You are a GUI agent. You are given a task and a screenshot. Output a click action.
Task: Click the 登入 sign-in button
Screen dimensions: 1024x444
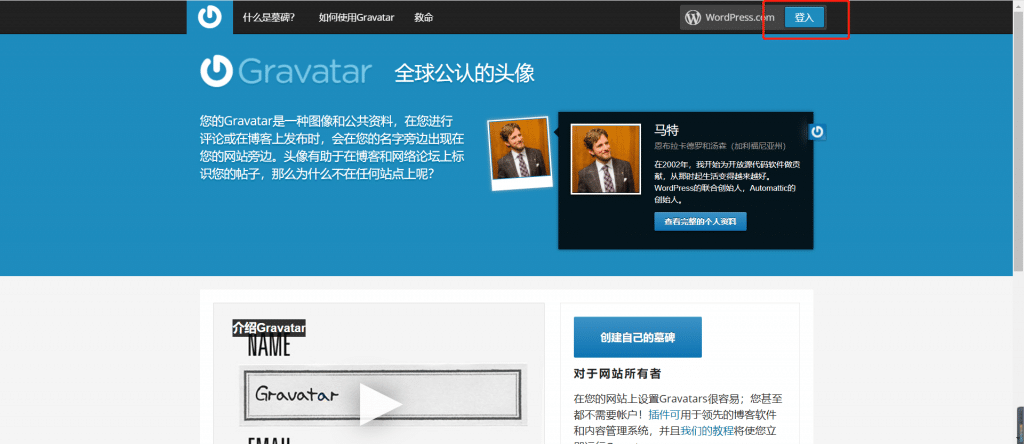pyautogui.click(x=804, y=18)
